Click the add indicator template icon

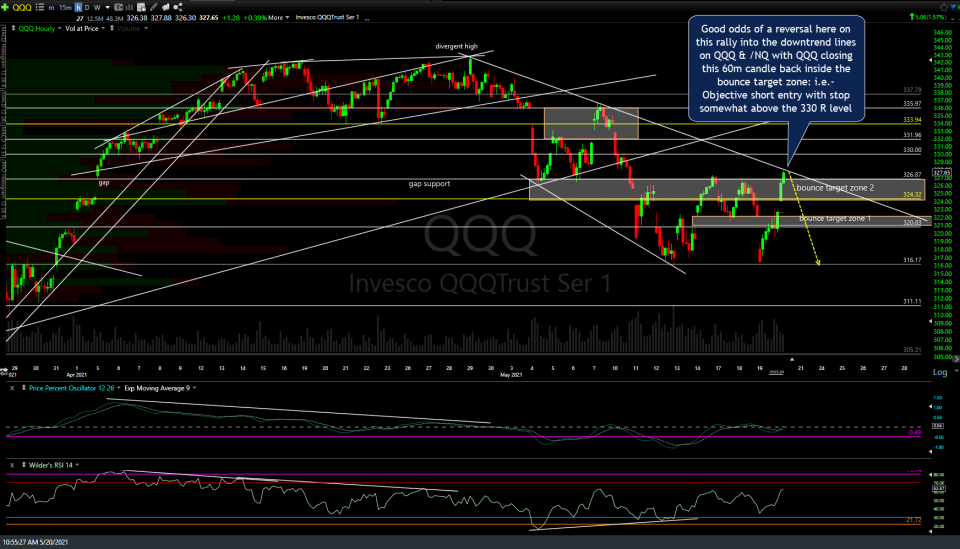click(141, 7)
